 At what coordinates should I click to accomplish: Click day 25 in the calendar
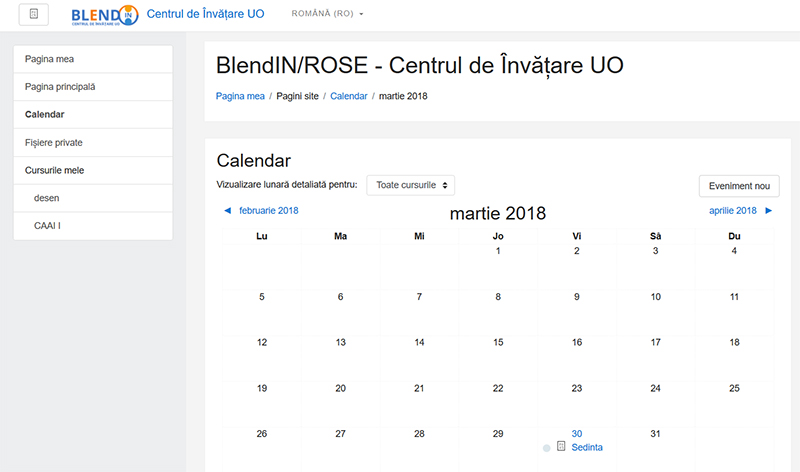(734, 388)
